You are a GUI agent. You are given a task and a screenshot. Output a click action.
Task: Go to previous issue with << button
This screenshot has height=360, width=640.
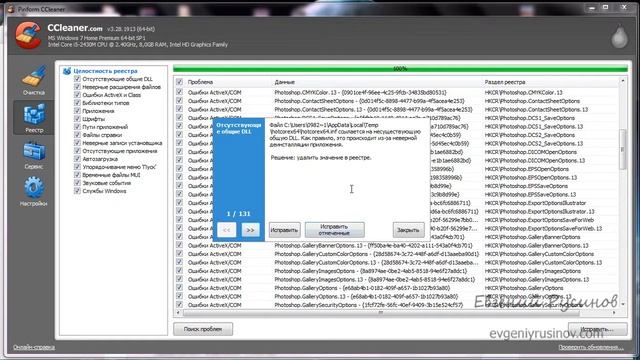pyautogui.click(x=227, y=230)
